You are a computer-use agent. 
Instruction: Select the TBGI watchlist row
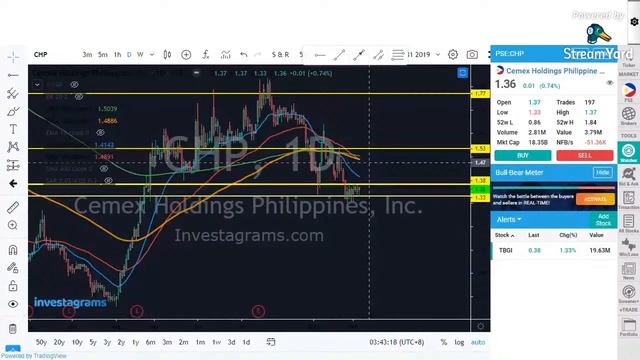pos(554,250)
